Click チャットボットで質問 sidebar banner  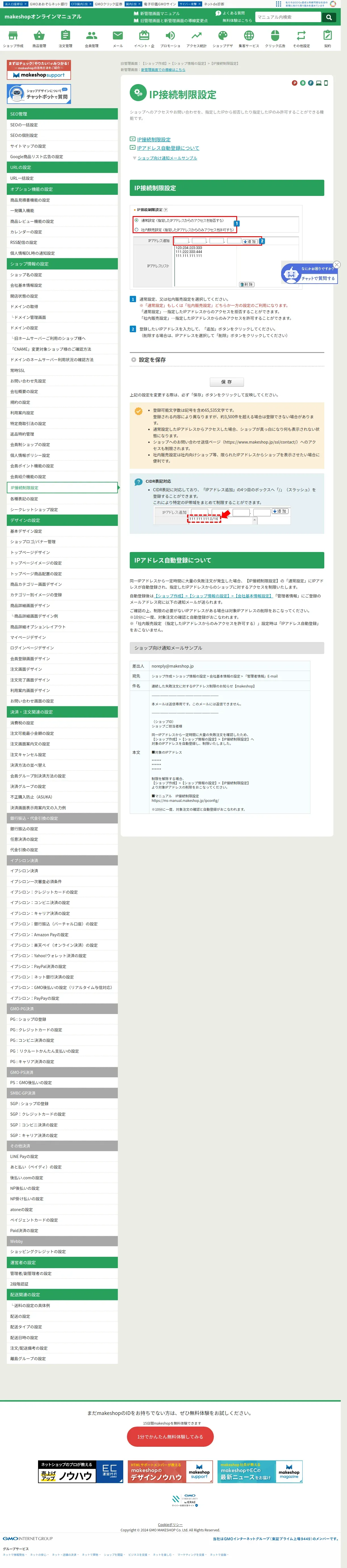click(x=39, y=94)
